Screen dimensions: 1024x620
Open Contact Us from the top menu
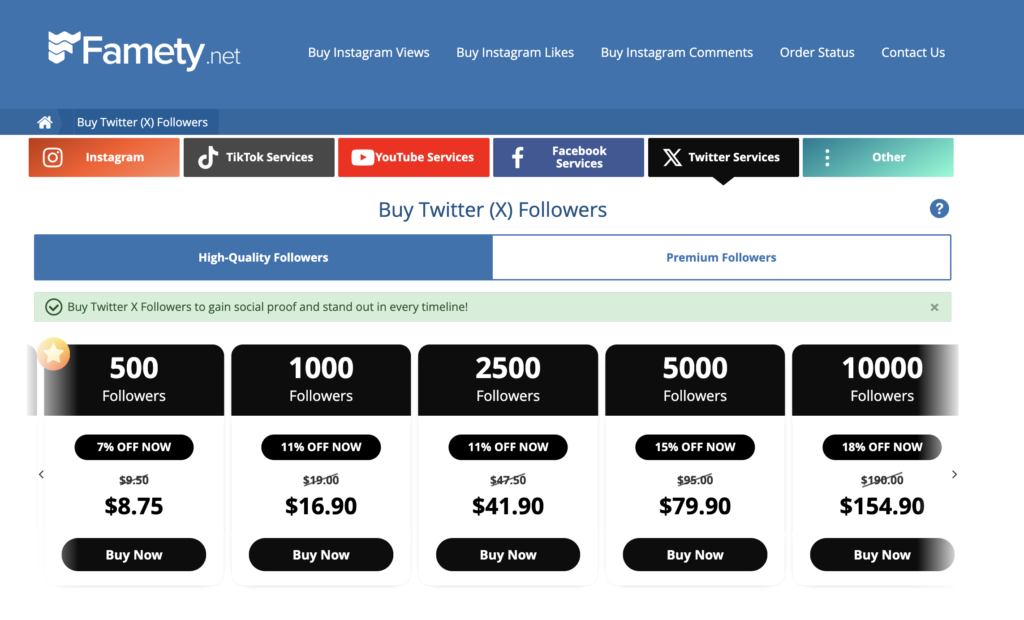tap(913, 52)
